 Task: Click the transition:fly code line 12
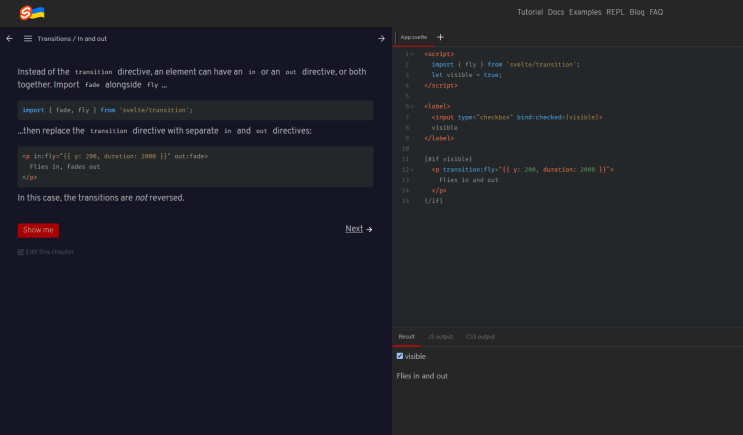522,170
